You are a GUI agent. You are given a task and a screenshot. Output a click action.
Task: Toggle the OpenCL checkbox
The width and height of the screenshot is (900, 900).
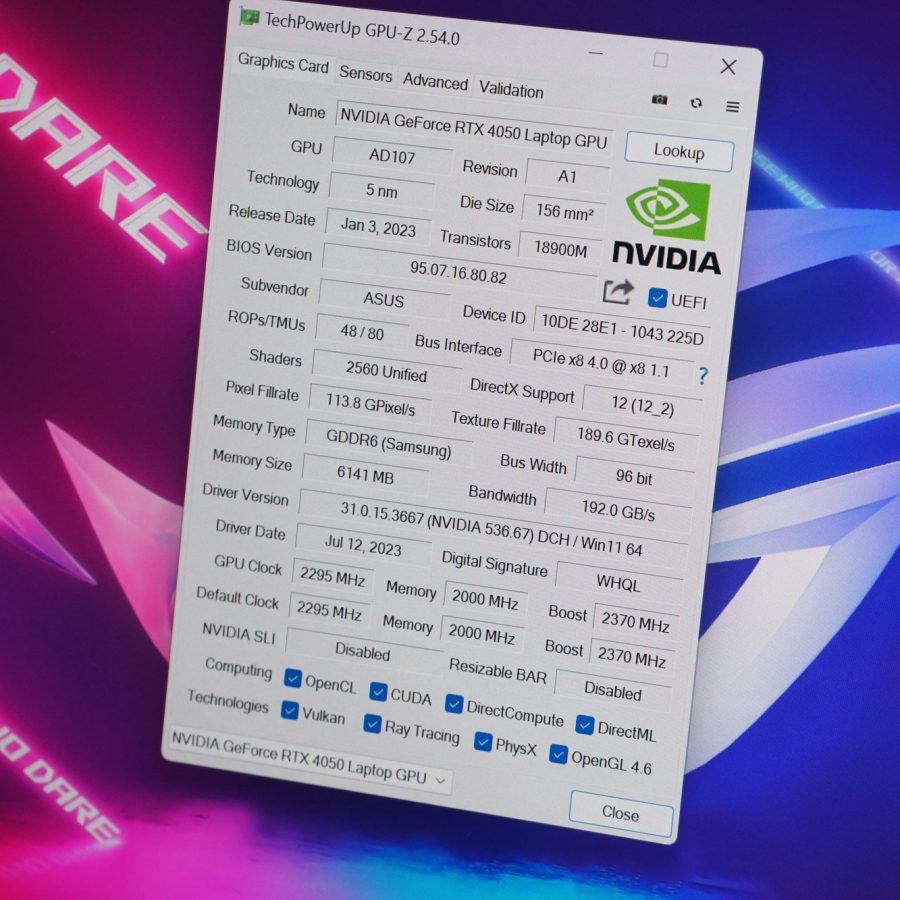tap(293, 678)
